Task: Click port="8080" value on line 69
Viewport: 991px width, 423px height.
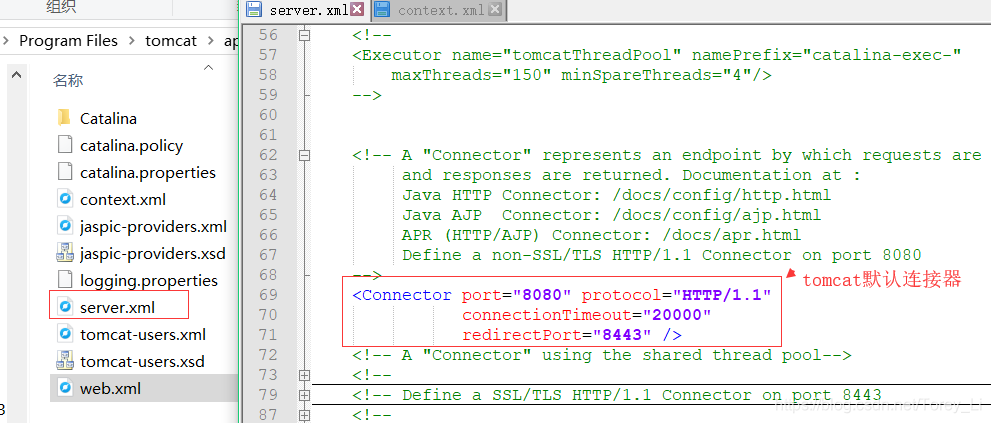Action: click(x=516, y=295)
